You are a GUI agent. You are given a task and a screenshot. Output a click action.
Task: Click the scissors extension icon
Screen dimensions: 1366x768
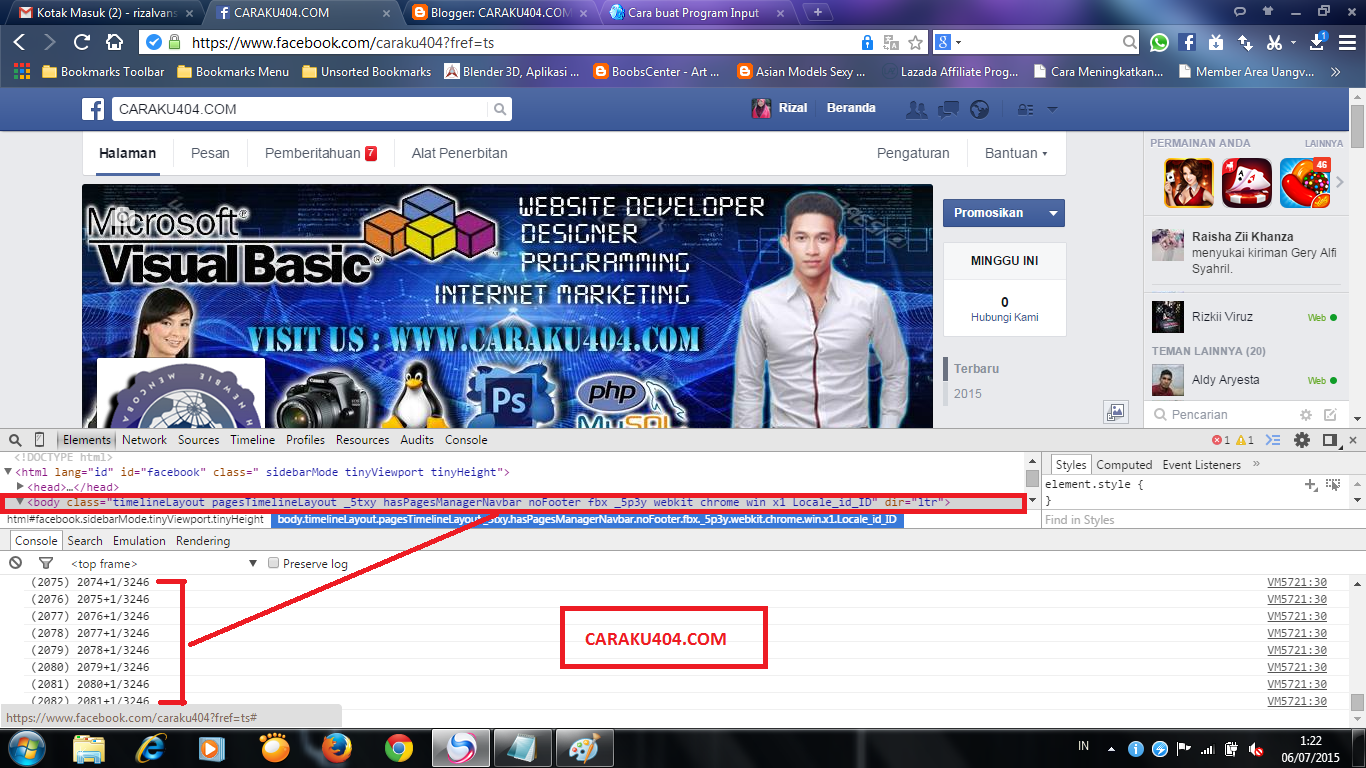(1274, 43)
